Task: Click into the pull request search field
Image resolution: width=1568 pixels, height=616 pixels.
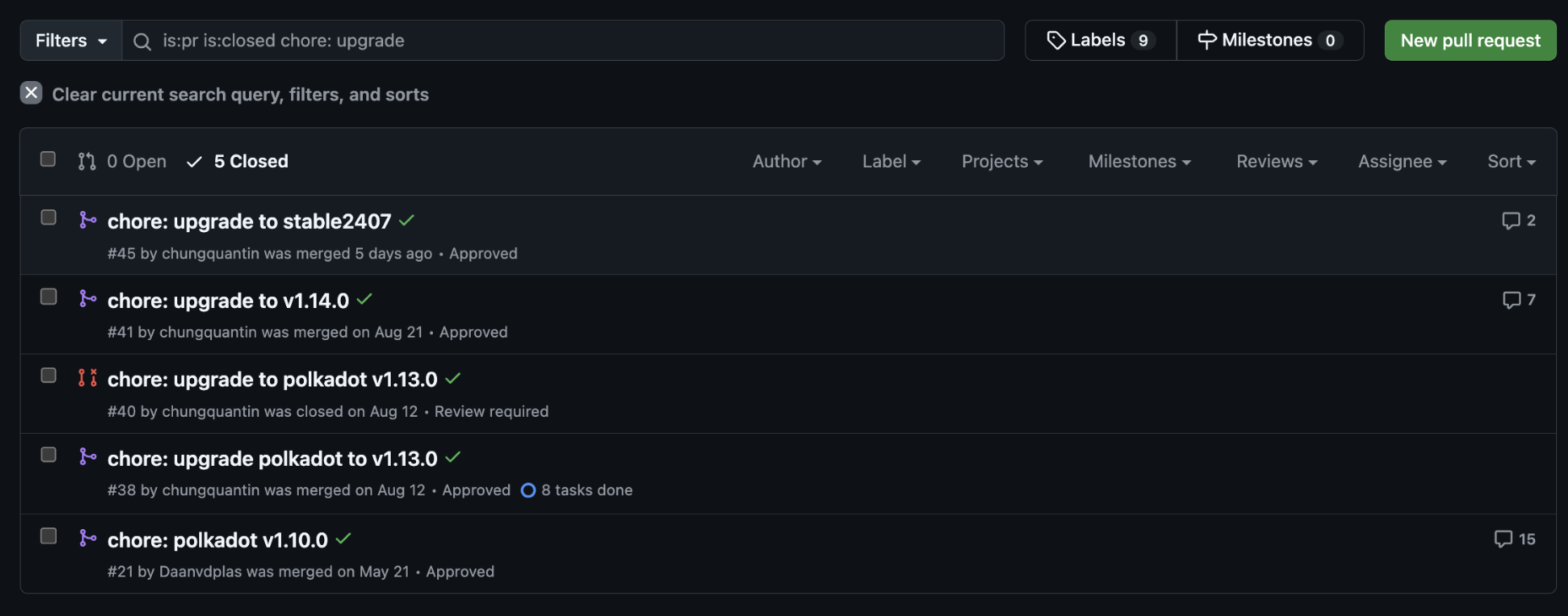Action: pyautogui.click(x=563, y=41)
